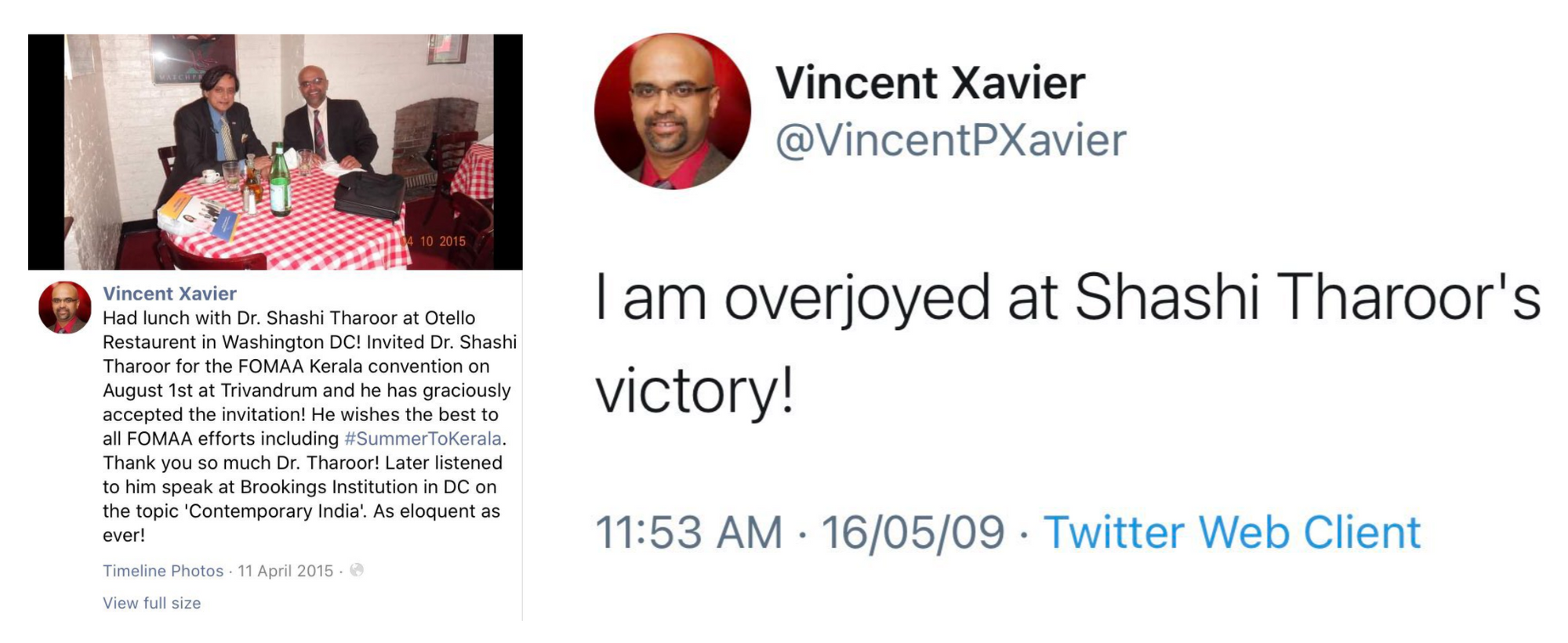Open the #SummerToKerala hashtag
1568x643 pixels.
coord(423,438)
